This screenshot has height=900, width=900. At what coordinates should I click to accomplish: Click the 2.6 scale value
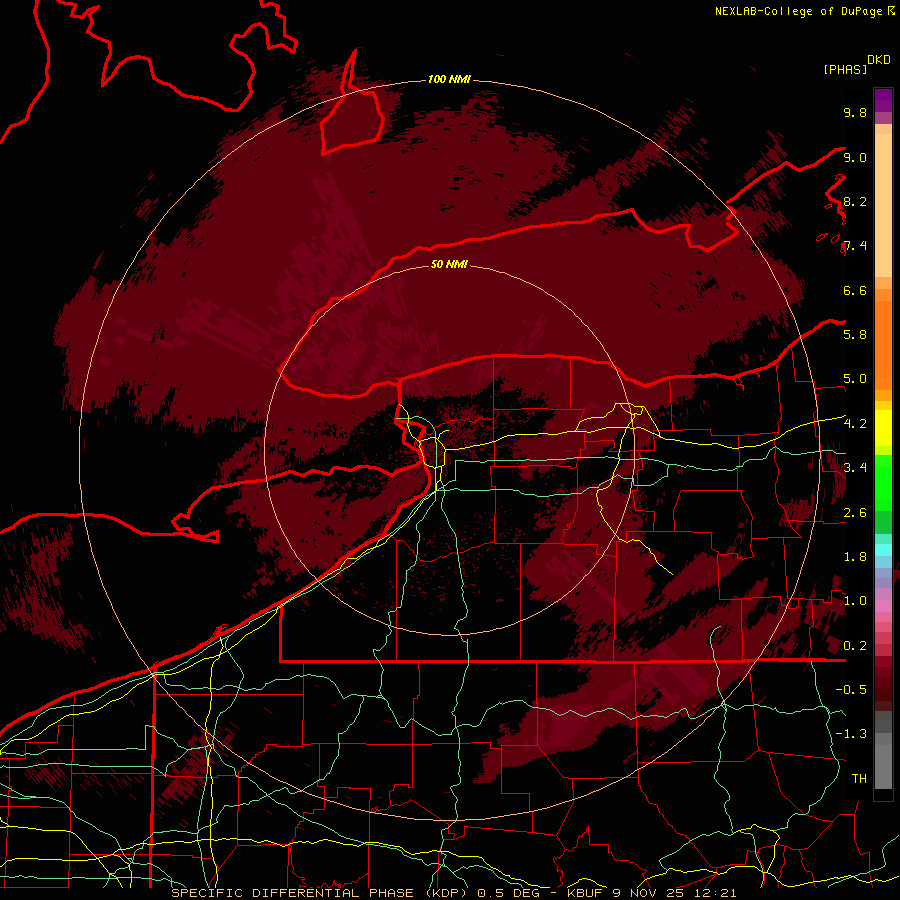(x=855, y=513)
